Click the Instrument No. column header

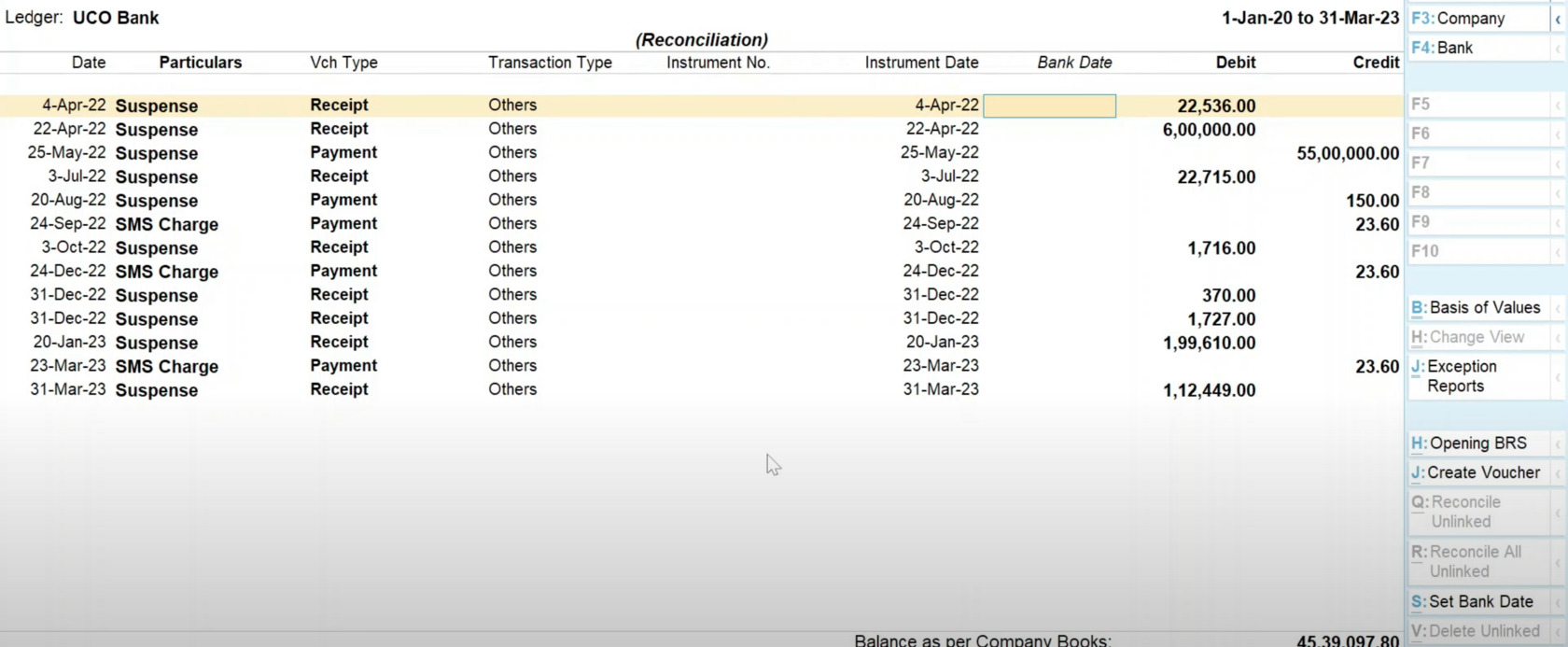point(718,63)
